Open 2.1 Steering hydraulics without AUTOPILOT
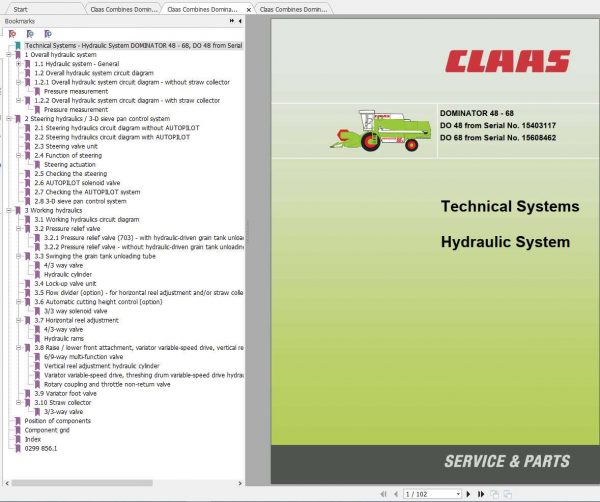The image size is (600, 502). [x=117, y=128]
